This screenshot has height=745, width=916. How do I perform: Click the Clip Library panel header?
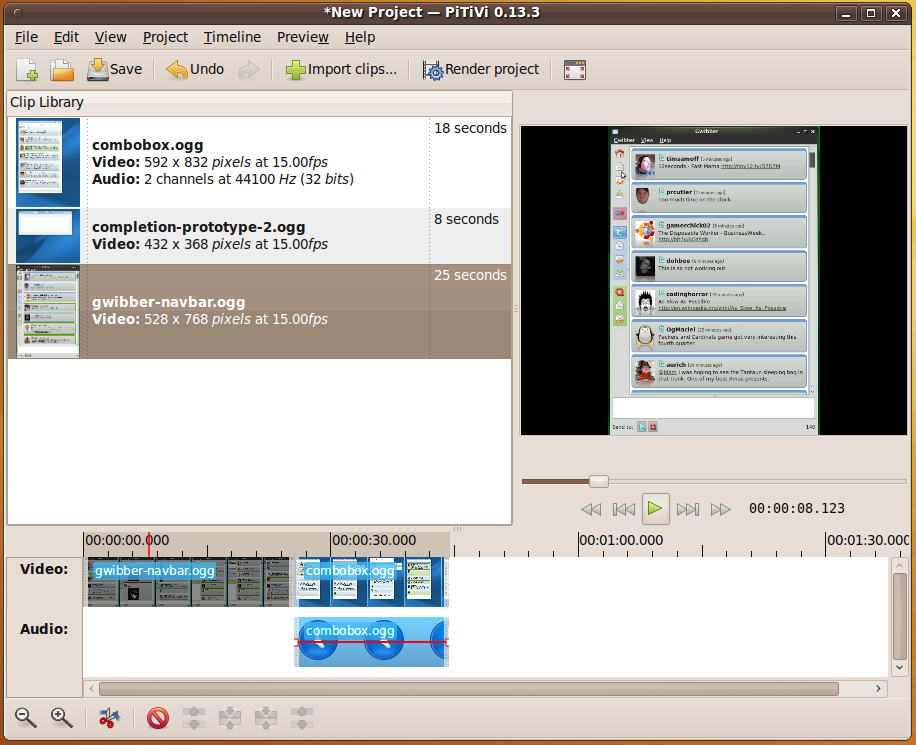260,102
